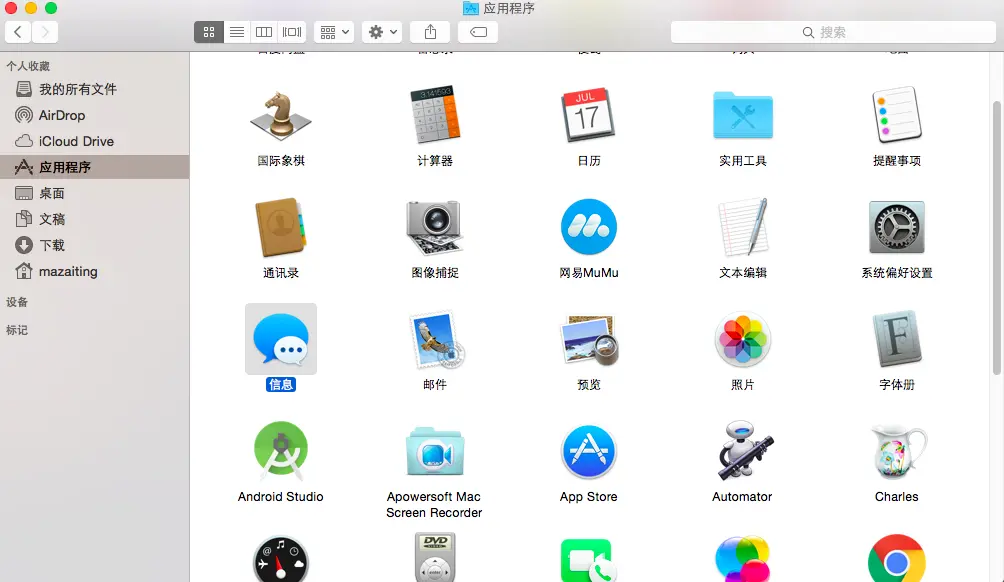The height and width of the screenshot is (582, 1004).
Task: Select the 文本编辑 TextEdit icon
Action: 743,227
